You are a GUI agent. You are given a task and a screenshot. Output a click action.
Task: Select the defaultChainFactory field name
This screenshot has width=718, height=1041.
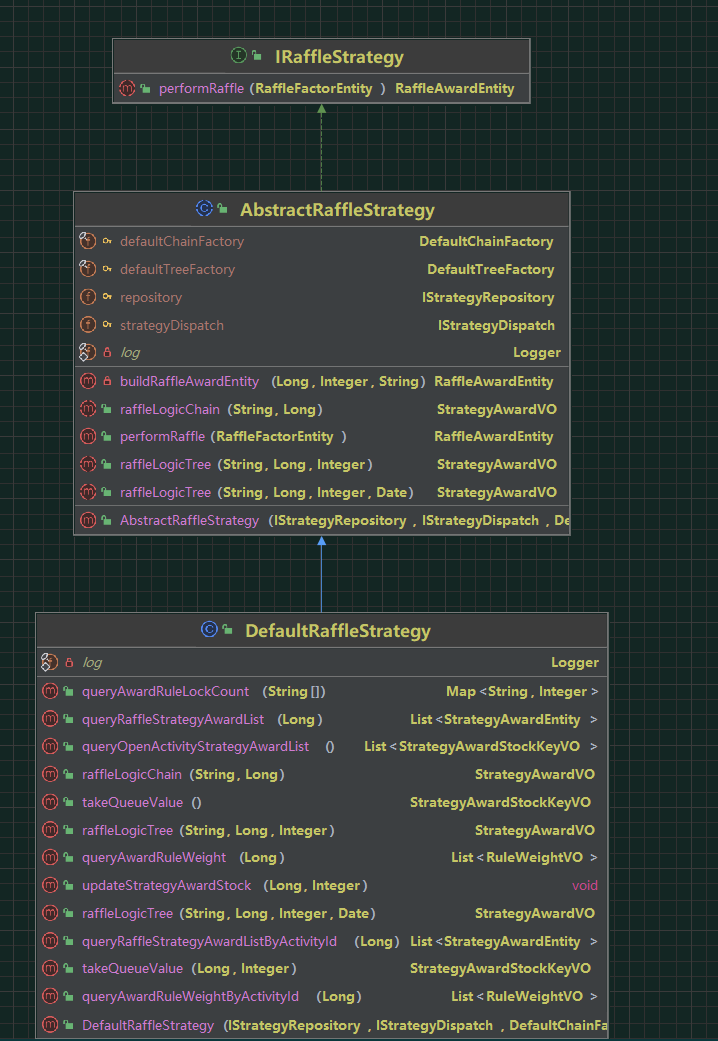(182, 242)
